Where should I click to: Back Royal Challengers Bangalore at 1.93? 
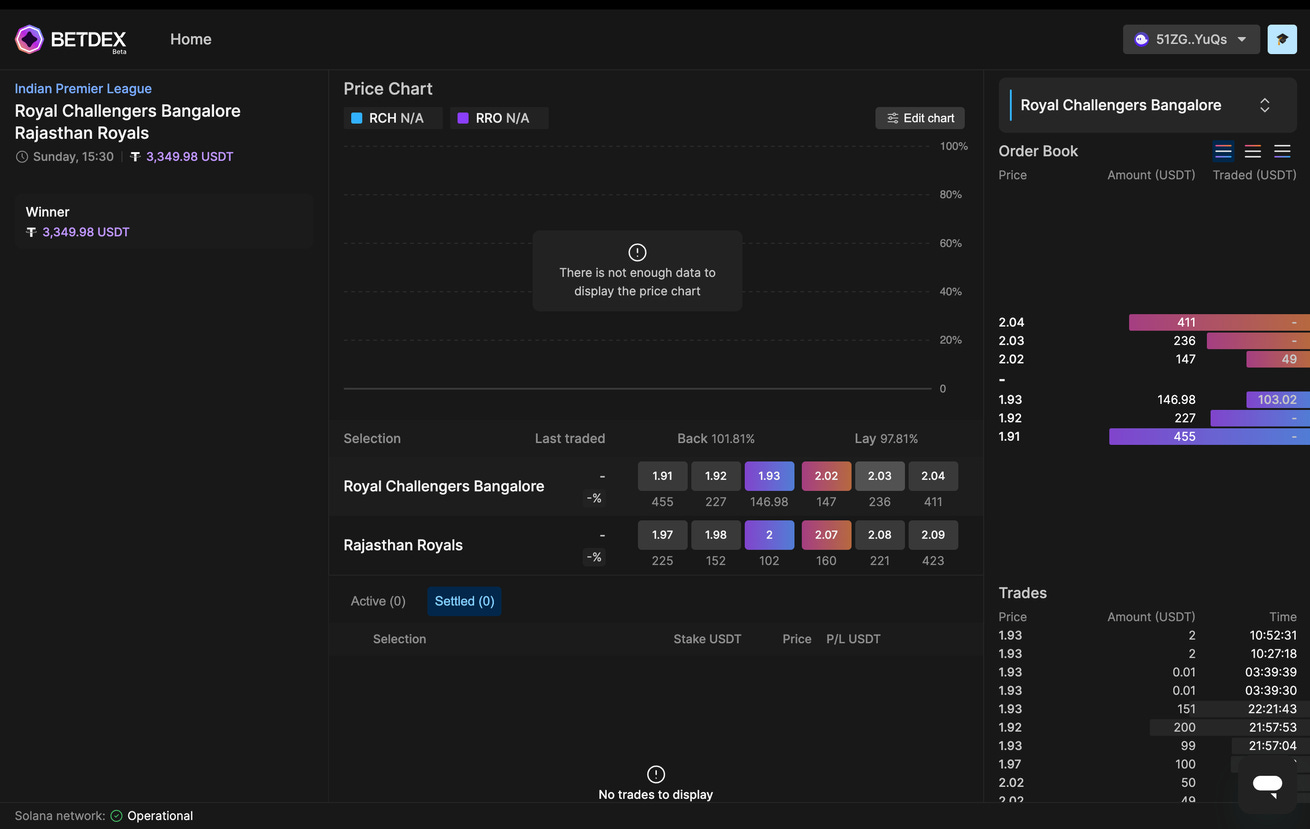click(x=769, y=476)
